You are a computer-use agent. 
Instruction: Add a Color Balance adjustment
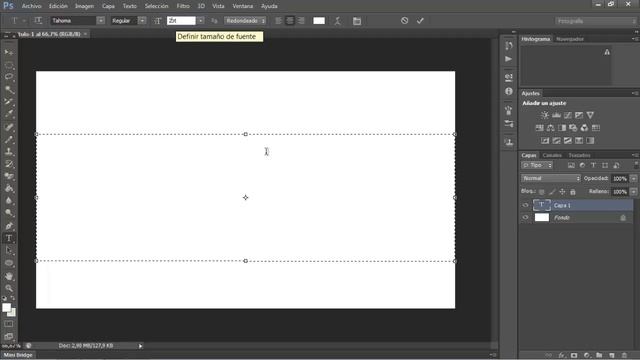550,128
